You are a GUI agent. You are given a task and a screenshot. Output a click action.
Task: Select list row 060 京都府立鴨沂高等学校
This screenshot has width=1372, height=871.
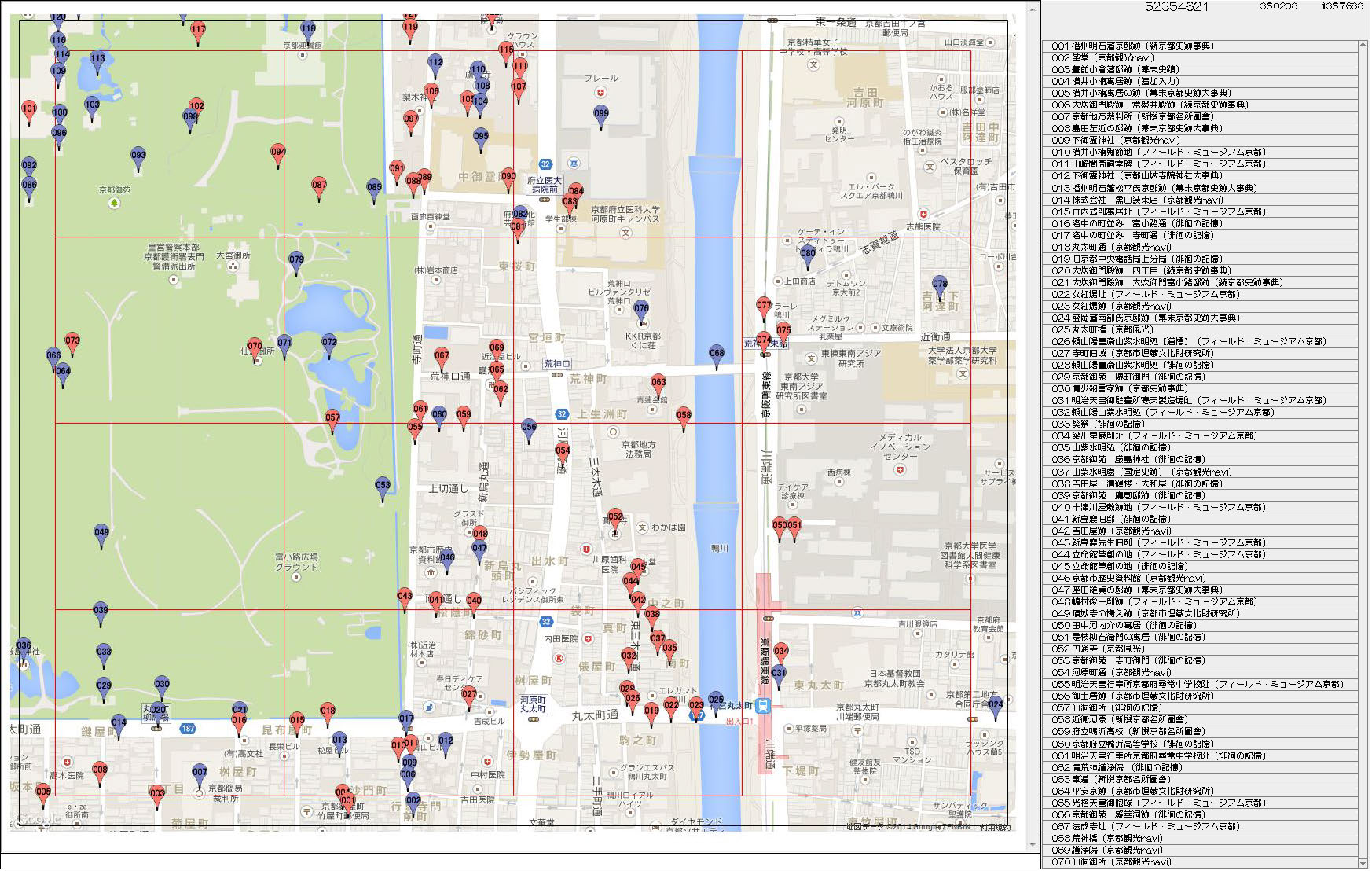[x=1201, y=744]
